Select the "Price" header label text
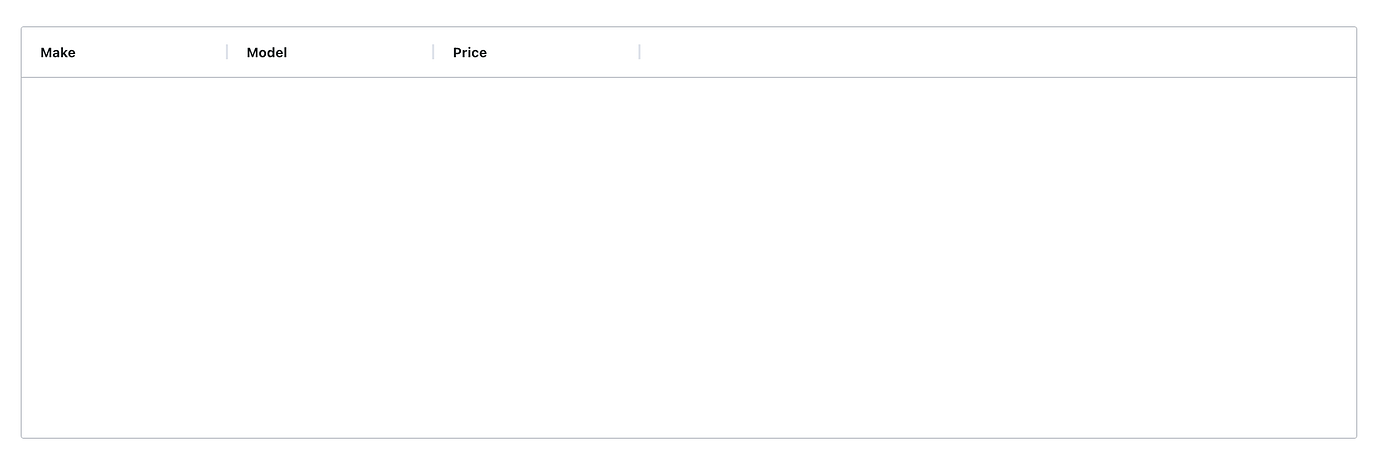This screenshot has height=464, width=1380. point(470,52)
